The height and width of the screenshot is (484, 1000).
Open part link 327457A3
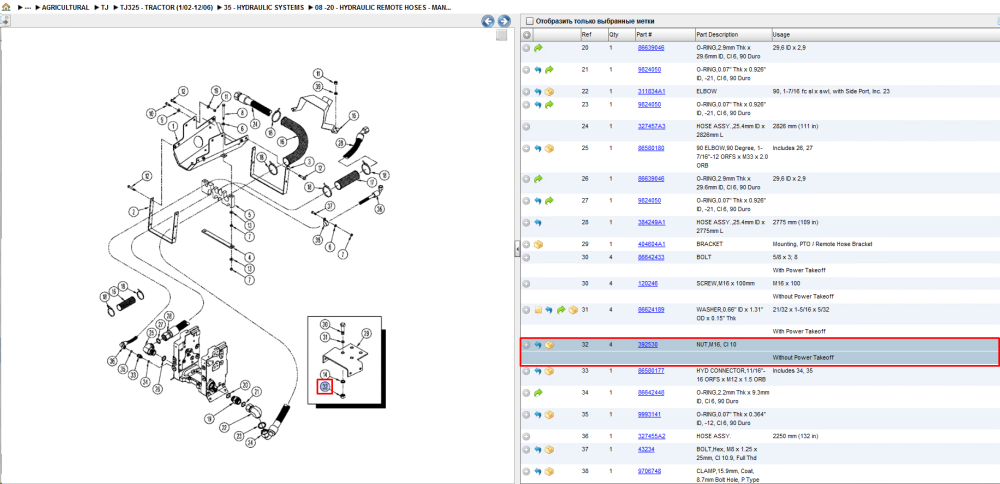click(x=652, y=126)
